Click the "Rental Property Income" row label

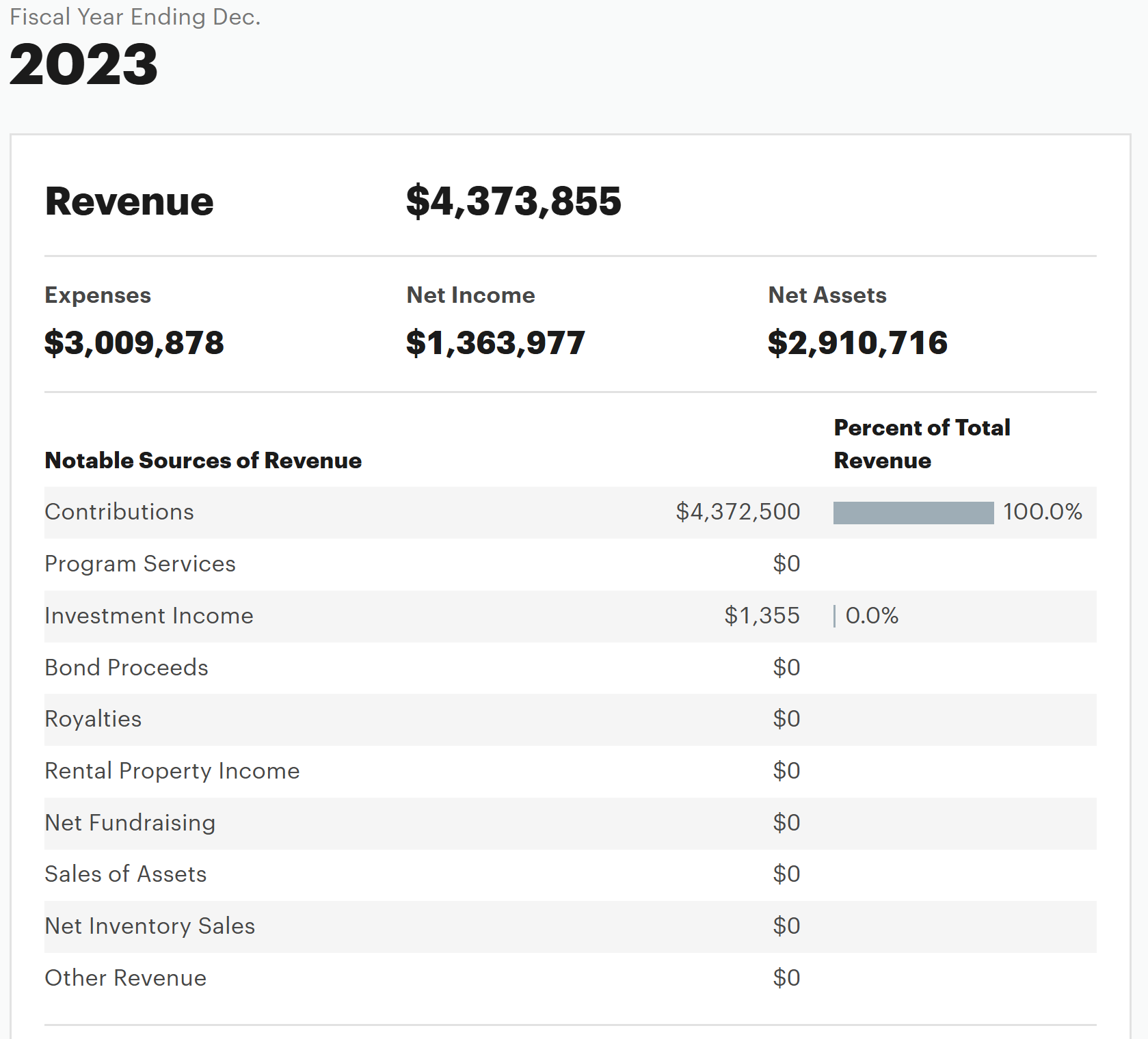(172, 771)
